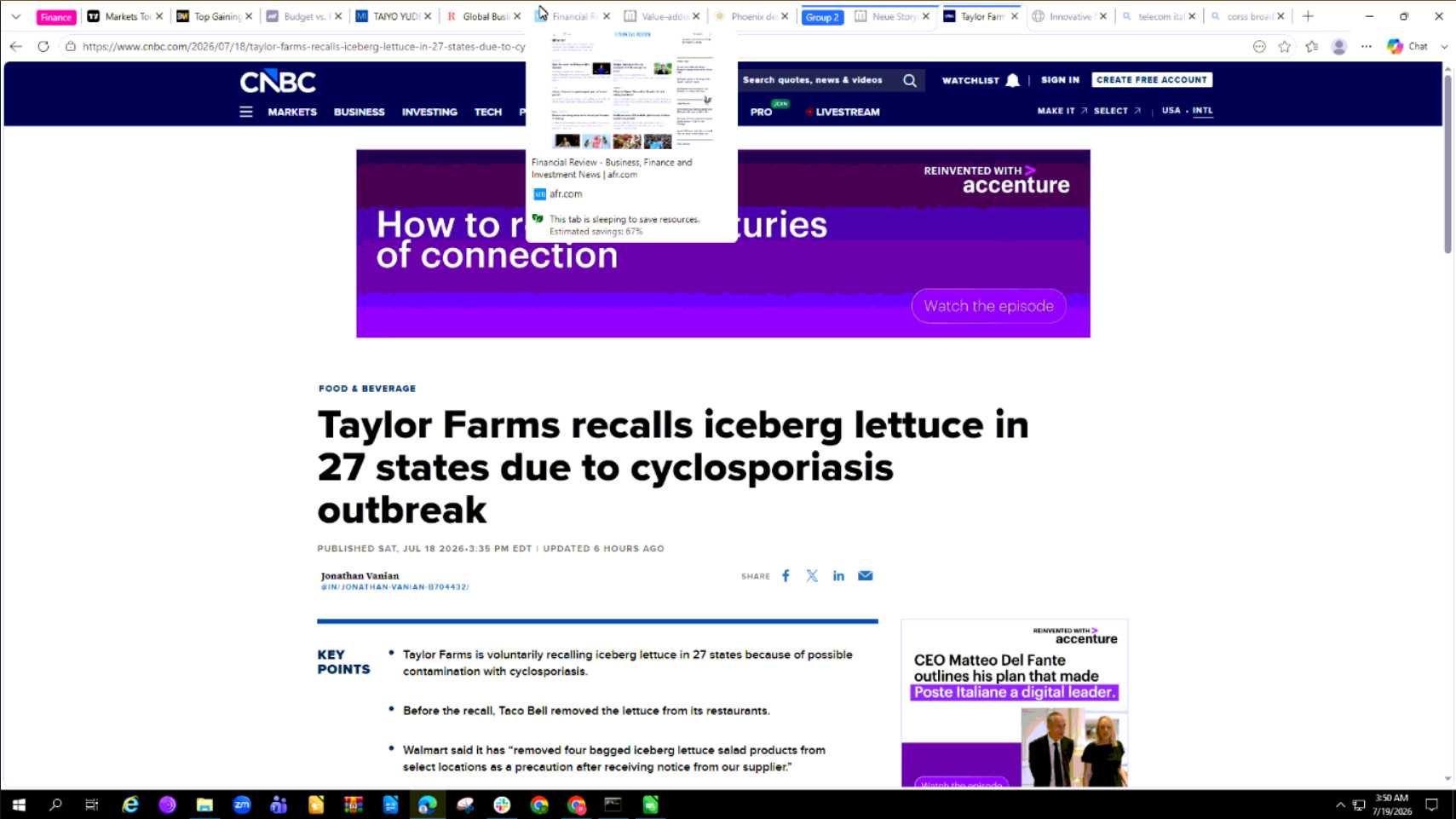This screenshot has height=819, width=1456.
Task: Click the Sign In link
Action: [1060, 80]
